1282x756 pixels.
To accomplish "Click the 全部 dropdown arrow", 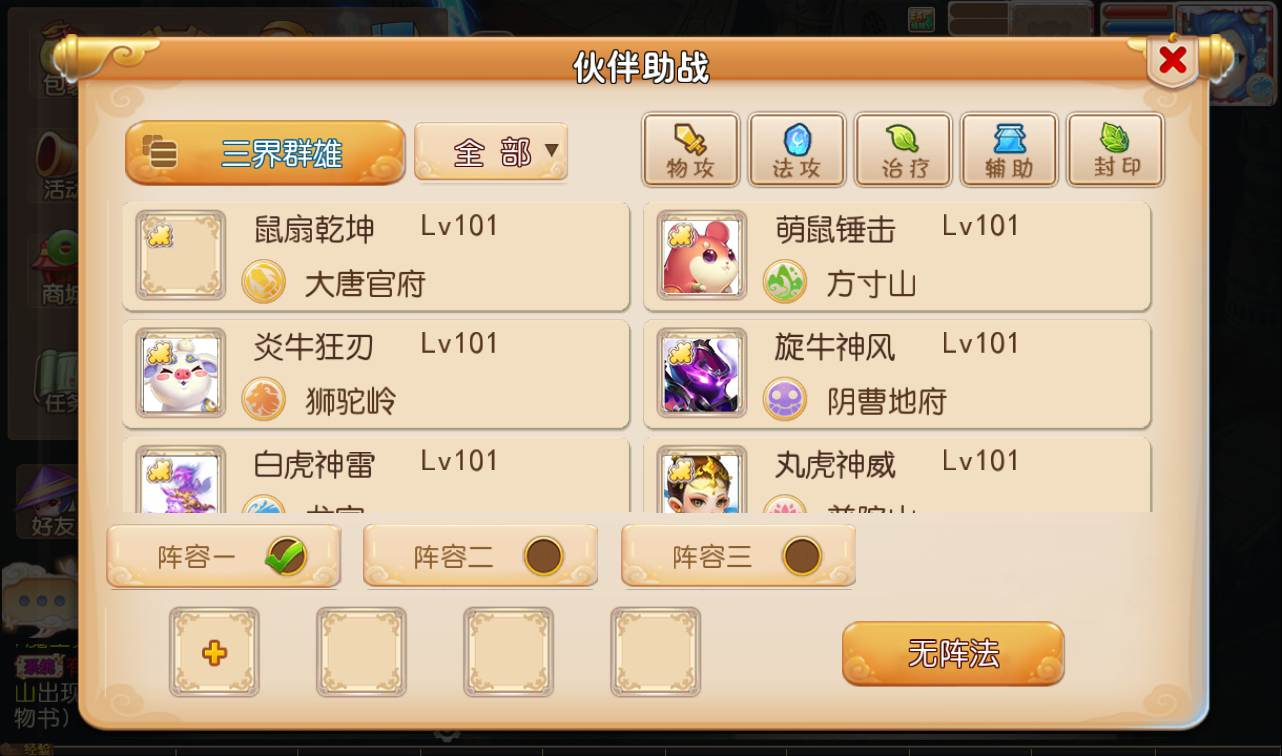I will [551, 152].
